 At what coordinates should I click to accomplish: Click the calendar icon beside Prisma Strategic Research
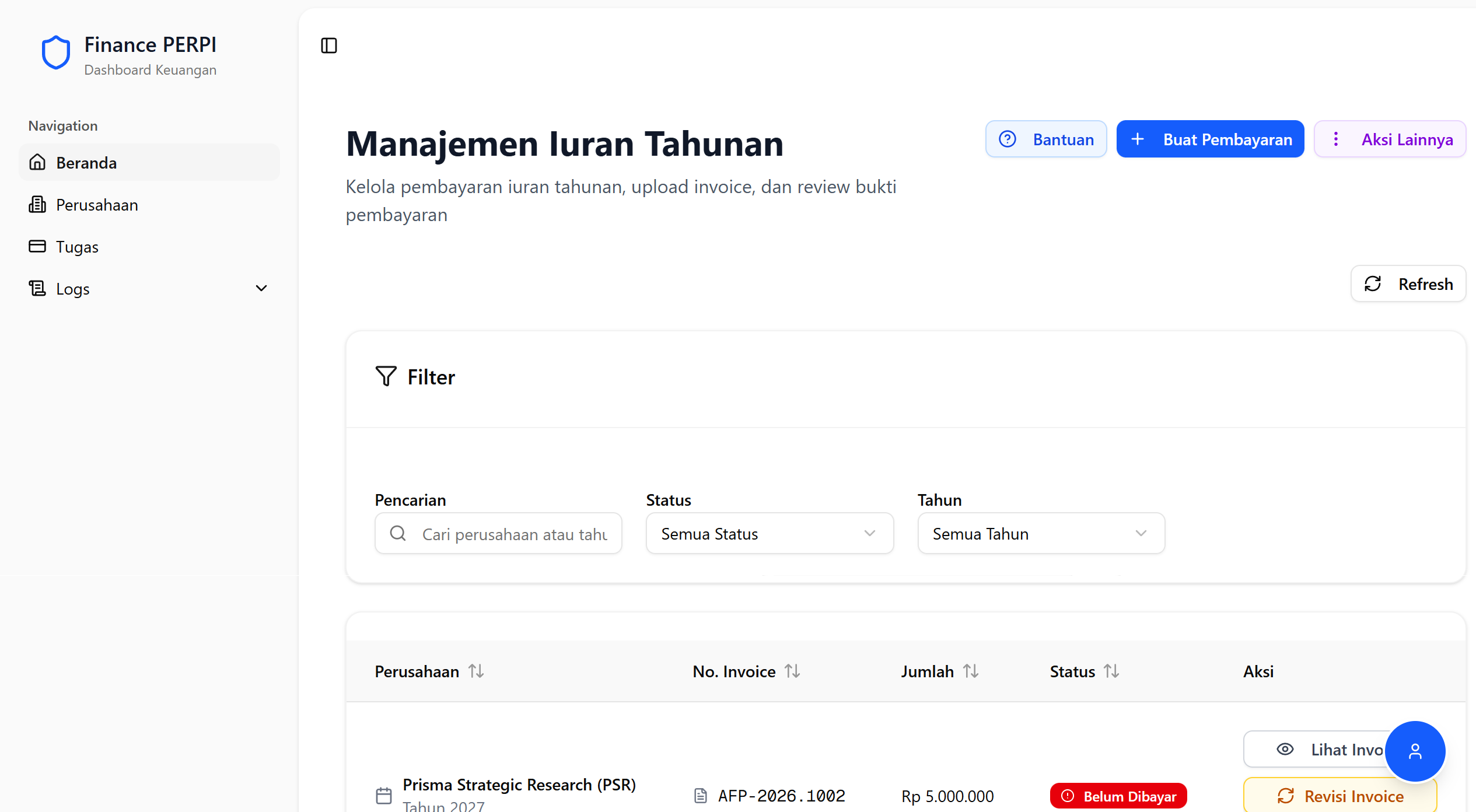pyautogui.click(x=384, y=796)
